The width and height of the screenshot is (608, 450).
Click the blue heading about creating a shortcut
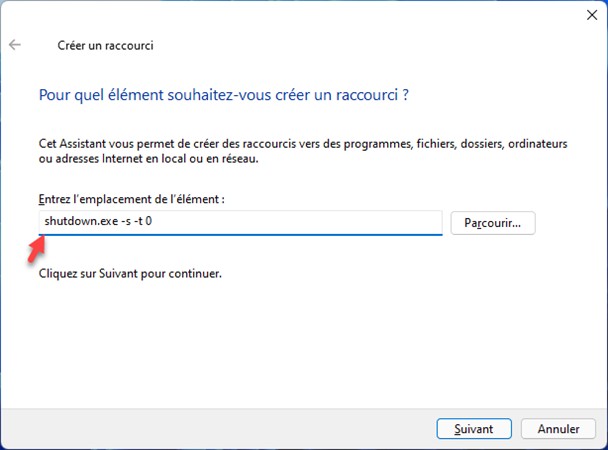pos(225,96)
